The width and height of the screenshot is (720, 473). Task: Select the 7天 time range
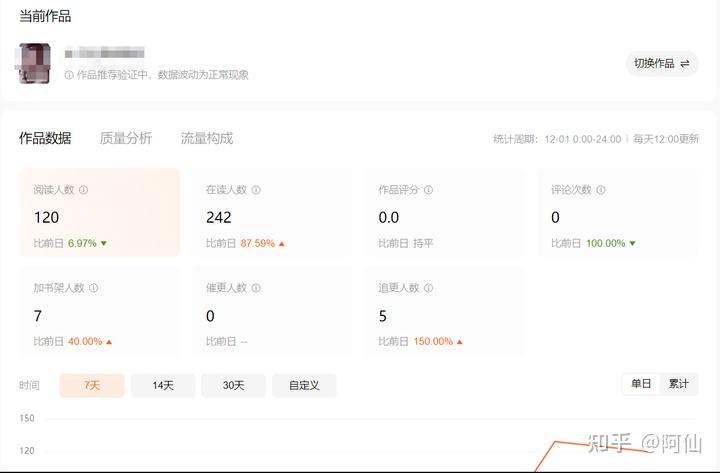tap(92, 385)
